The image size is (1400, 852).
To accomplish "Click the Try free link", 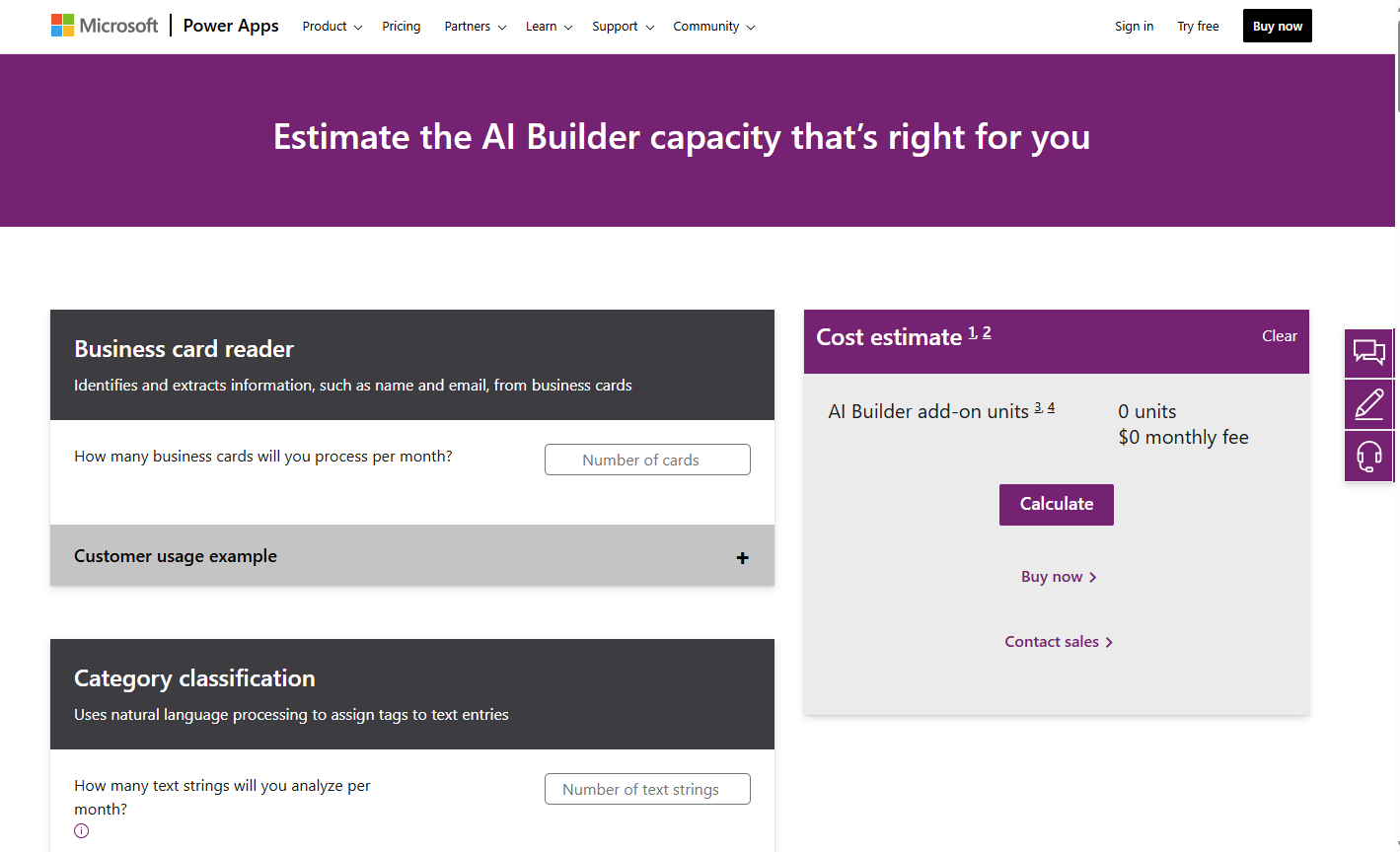I will [x=1198, y=27].
